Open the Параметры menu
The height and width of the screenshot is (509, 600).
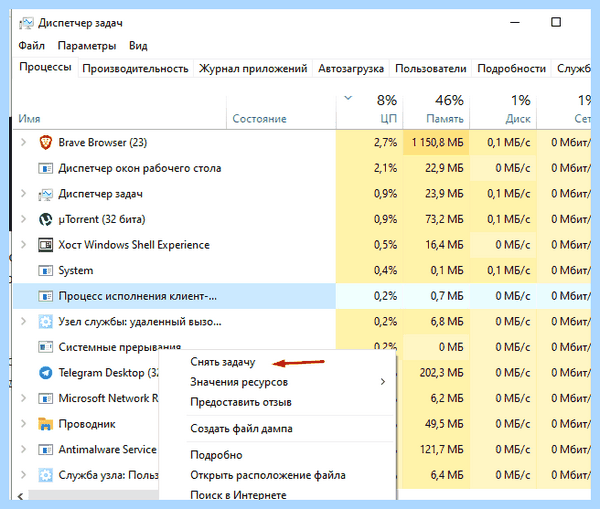pos(87,46)
